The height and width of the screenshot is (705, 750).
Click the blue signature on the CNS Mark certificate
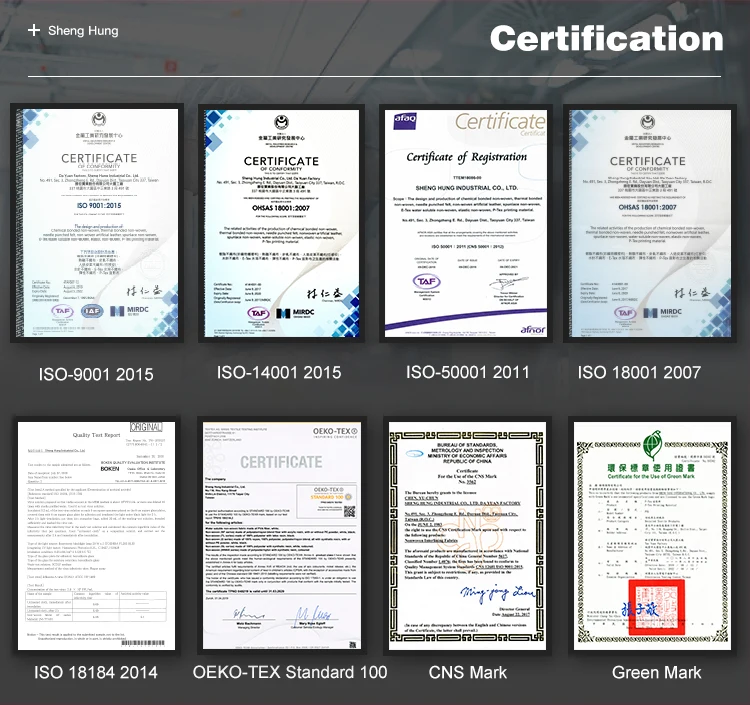497,593
